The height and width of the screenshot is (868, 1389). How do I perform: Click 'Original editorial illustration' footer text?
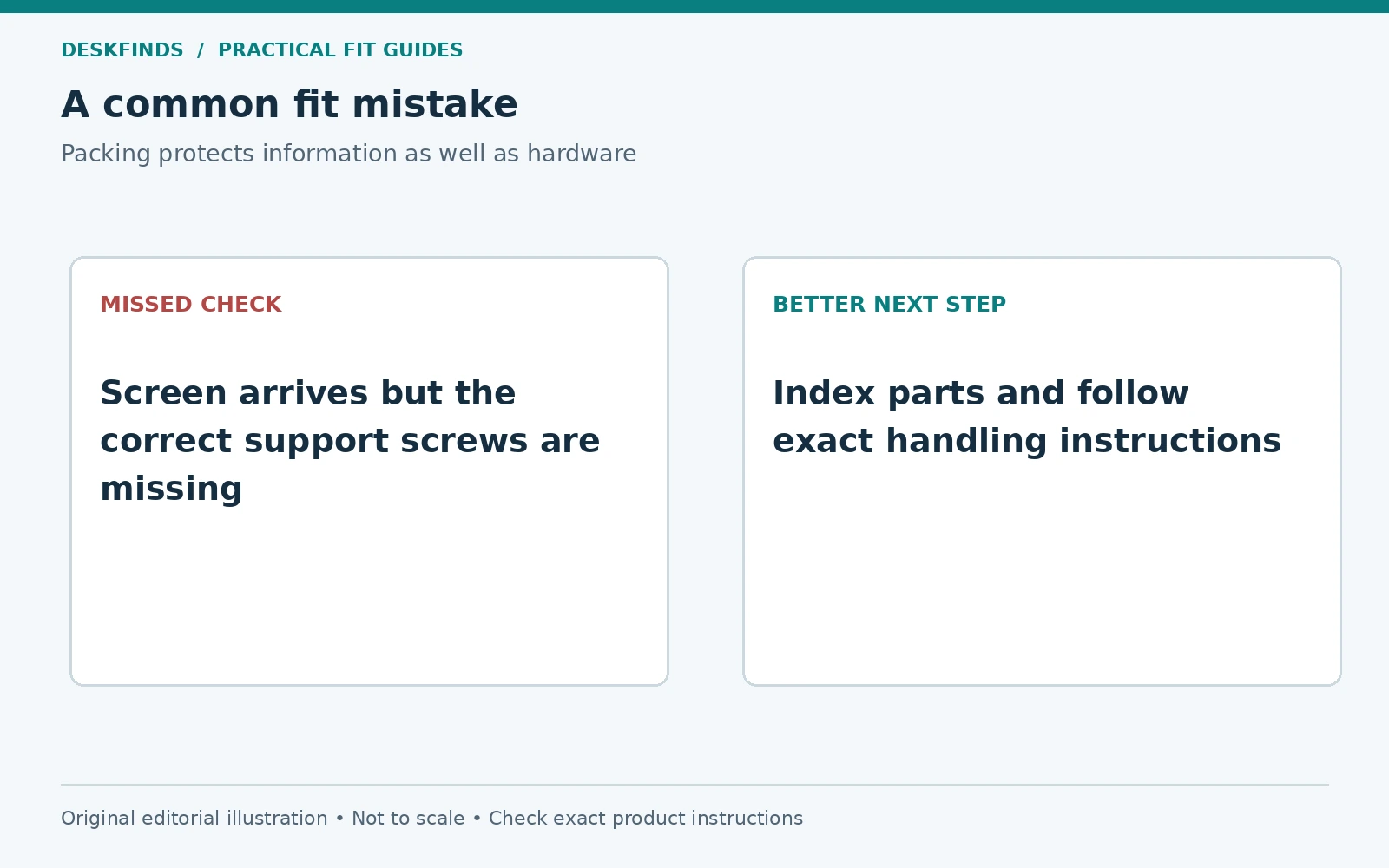(x=194, y=819)
